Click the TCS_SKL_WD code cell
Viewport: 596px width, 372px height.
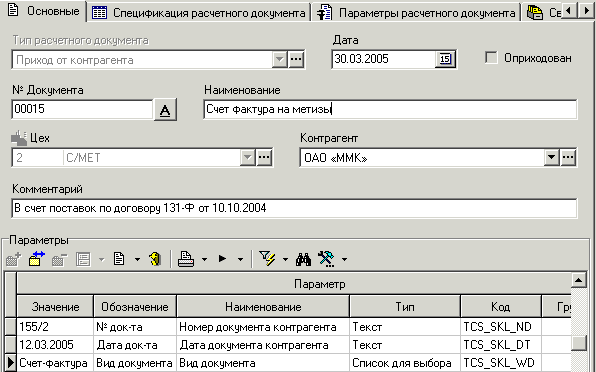coord(501,363)
